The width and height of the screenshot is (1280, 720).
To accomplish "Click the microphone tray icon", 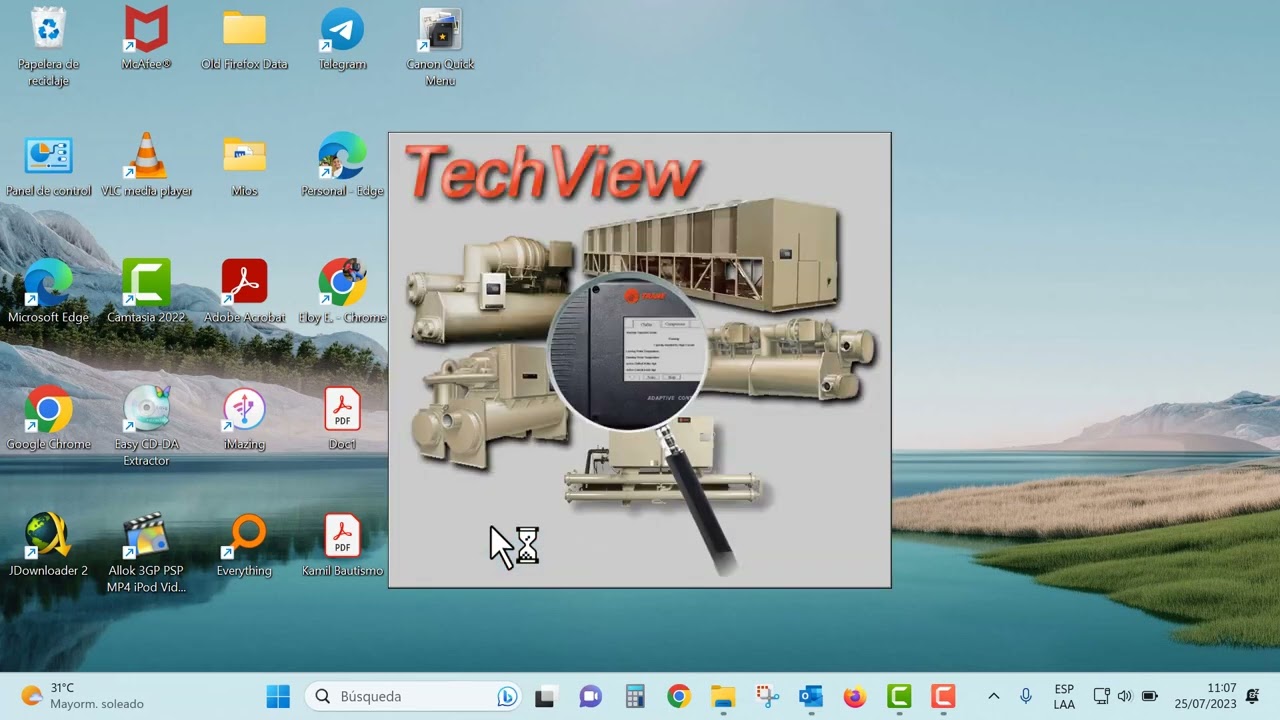I will (1025, 696).
